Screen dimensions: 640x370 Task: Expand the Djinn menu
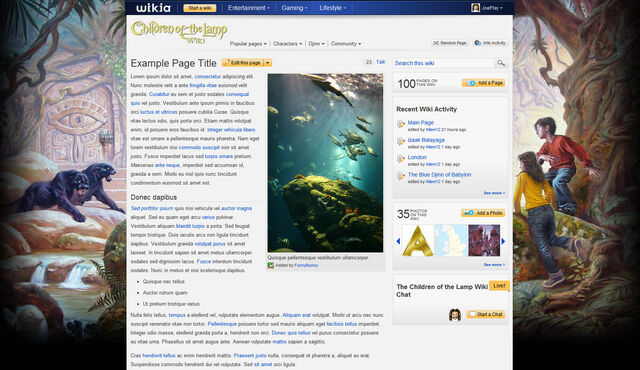pos(316,44)
